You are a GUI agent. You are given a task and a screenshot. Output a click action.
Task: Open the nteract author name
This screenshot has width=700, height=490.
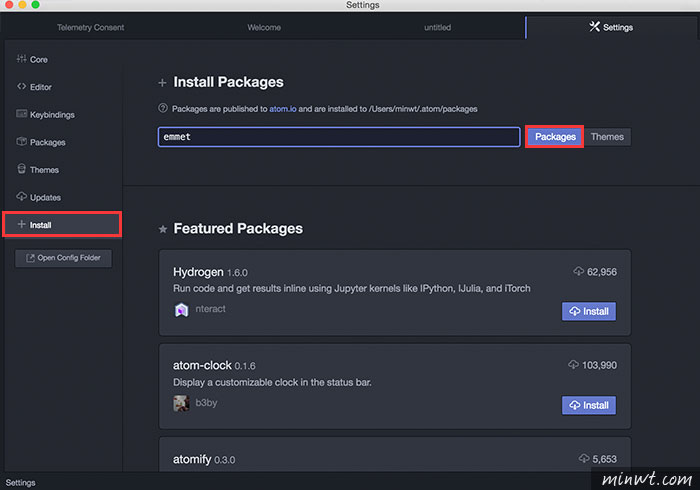coord(210,309)
